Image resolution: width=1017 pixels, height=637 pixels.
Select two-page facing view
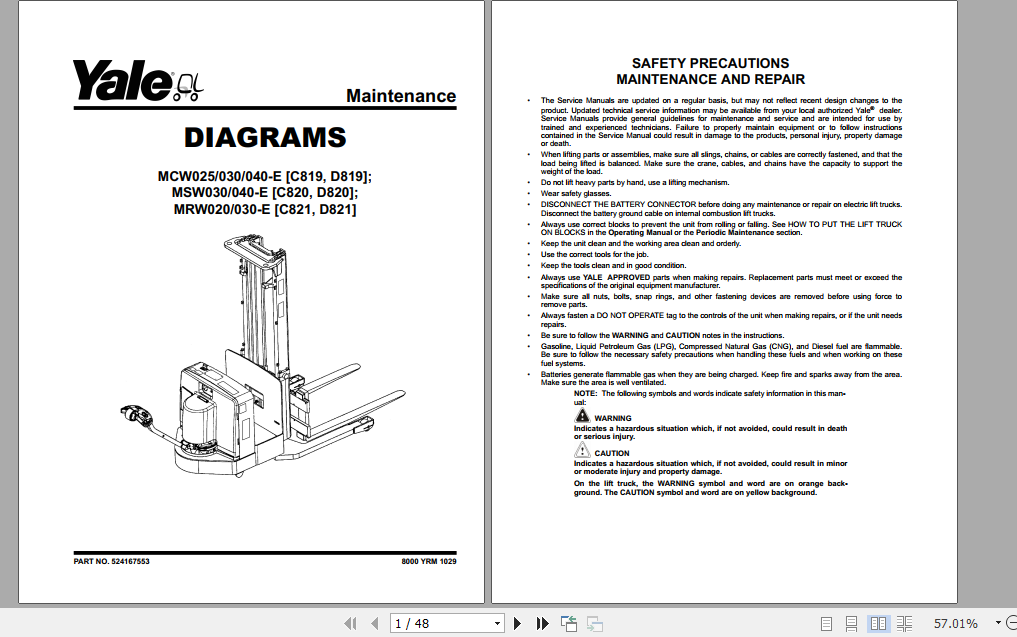point(878,624)
